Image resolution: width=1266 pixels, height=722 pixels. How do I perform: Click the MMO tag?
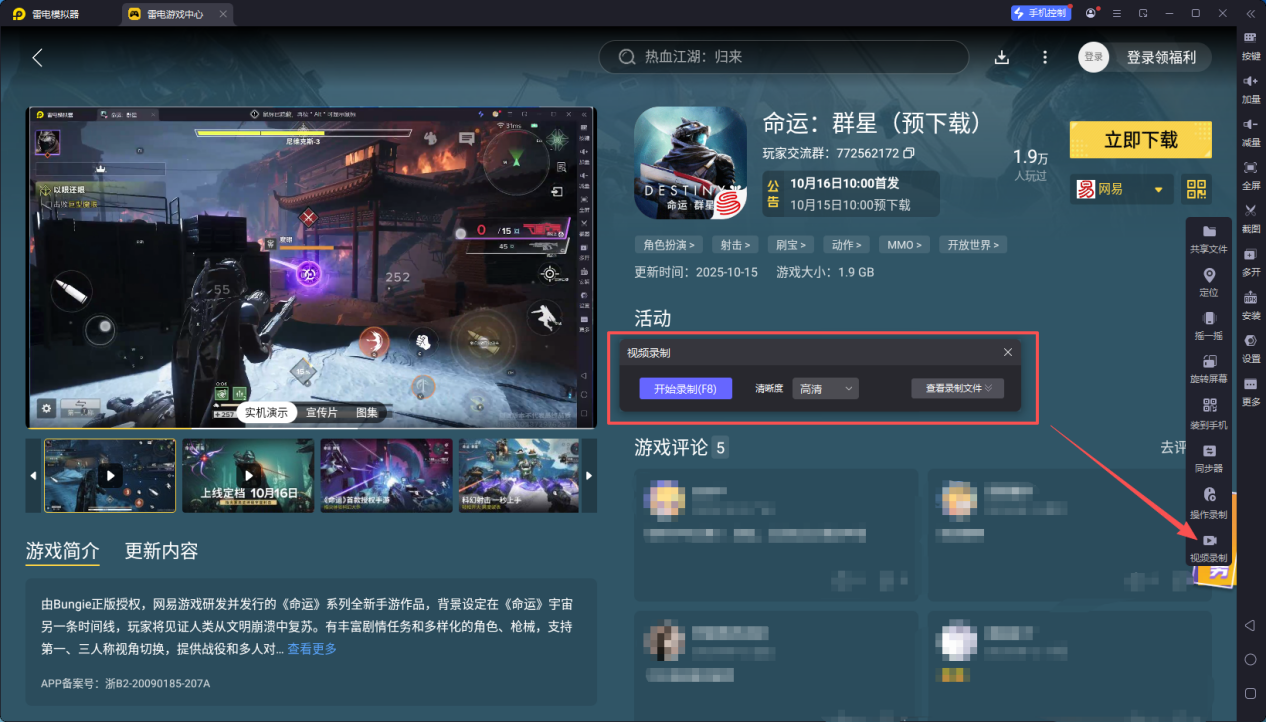[x=904, y=245]
